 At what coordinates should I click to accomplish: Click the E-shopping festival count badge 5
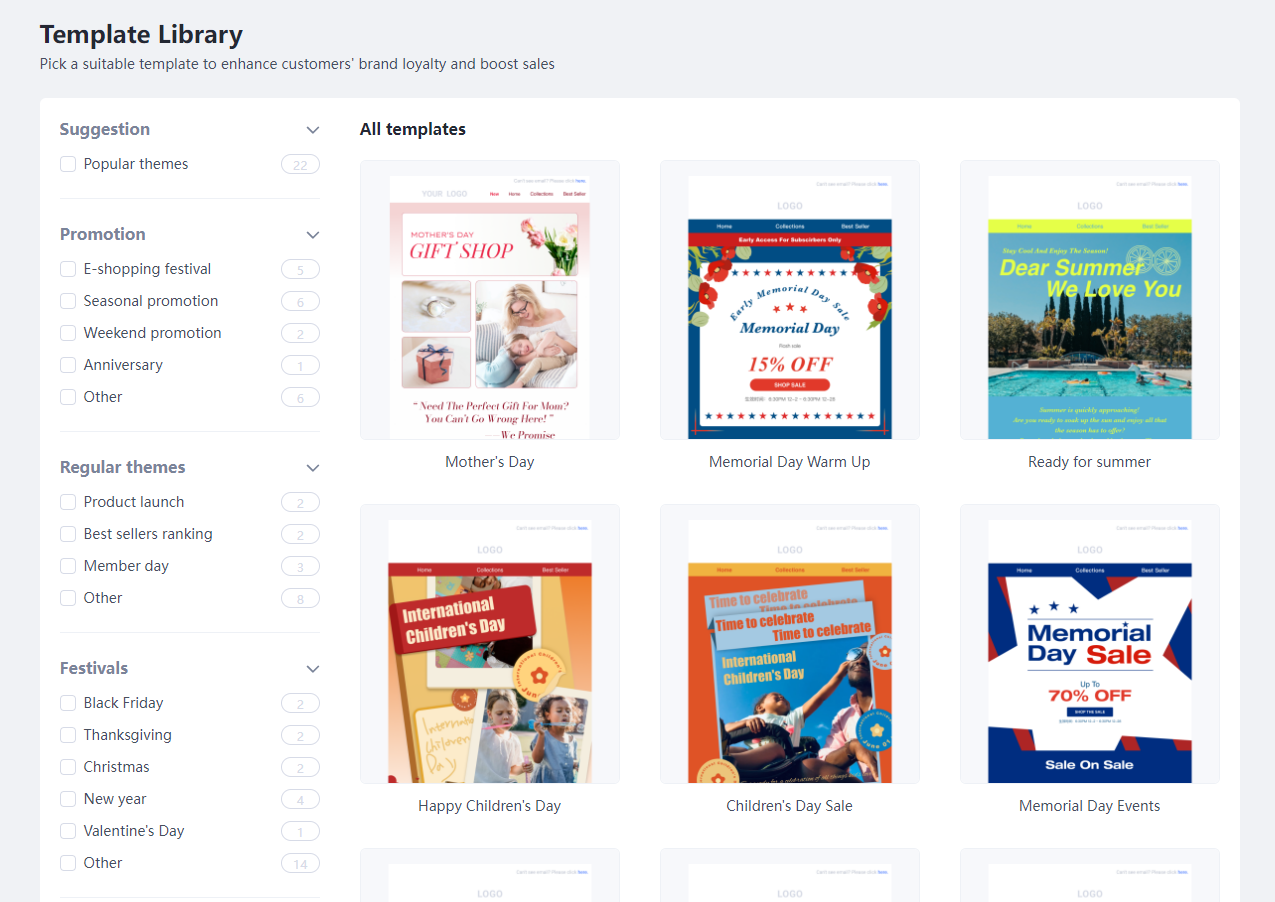pyautogui.click(x=300, y=270)
